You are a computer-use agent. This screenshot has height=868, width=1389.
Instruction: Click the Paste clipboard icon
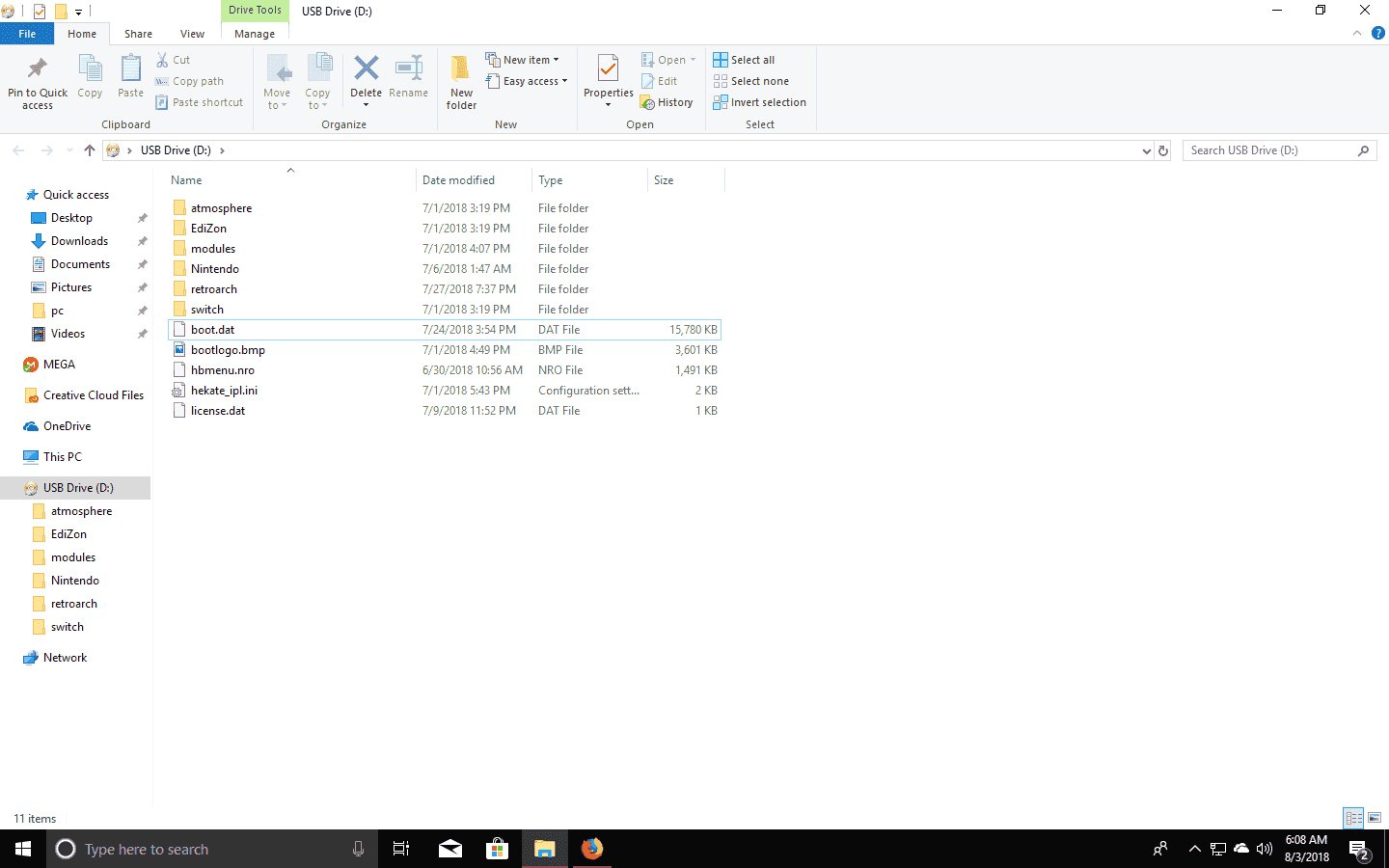(130, 69)
